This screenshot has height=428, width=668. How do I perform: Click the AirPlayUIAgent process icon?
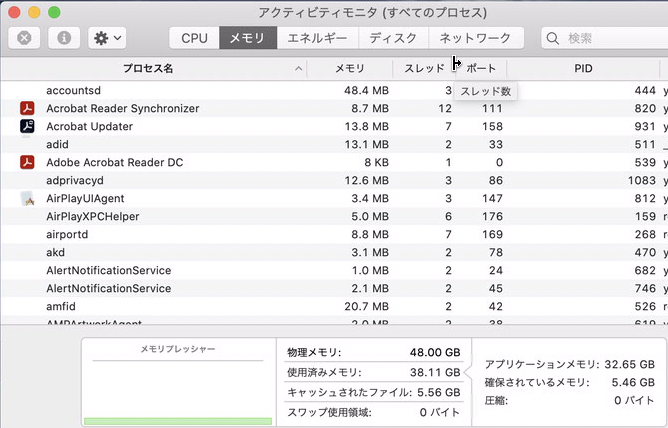27,198
